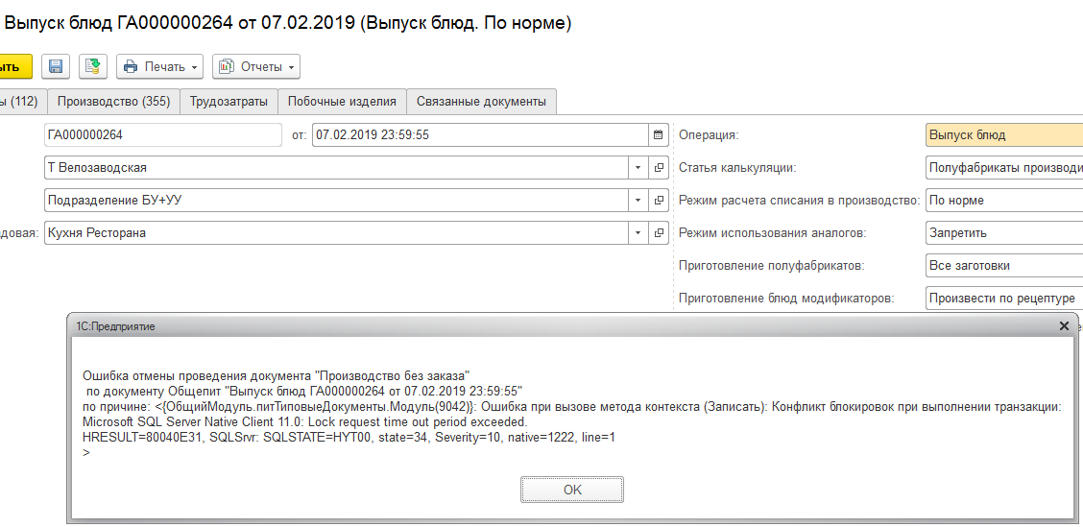The image size is (1083, 527).
Task: Click the Операция field Выпуск блюд
Action: [x=1004, y=135]
